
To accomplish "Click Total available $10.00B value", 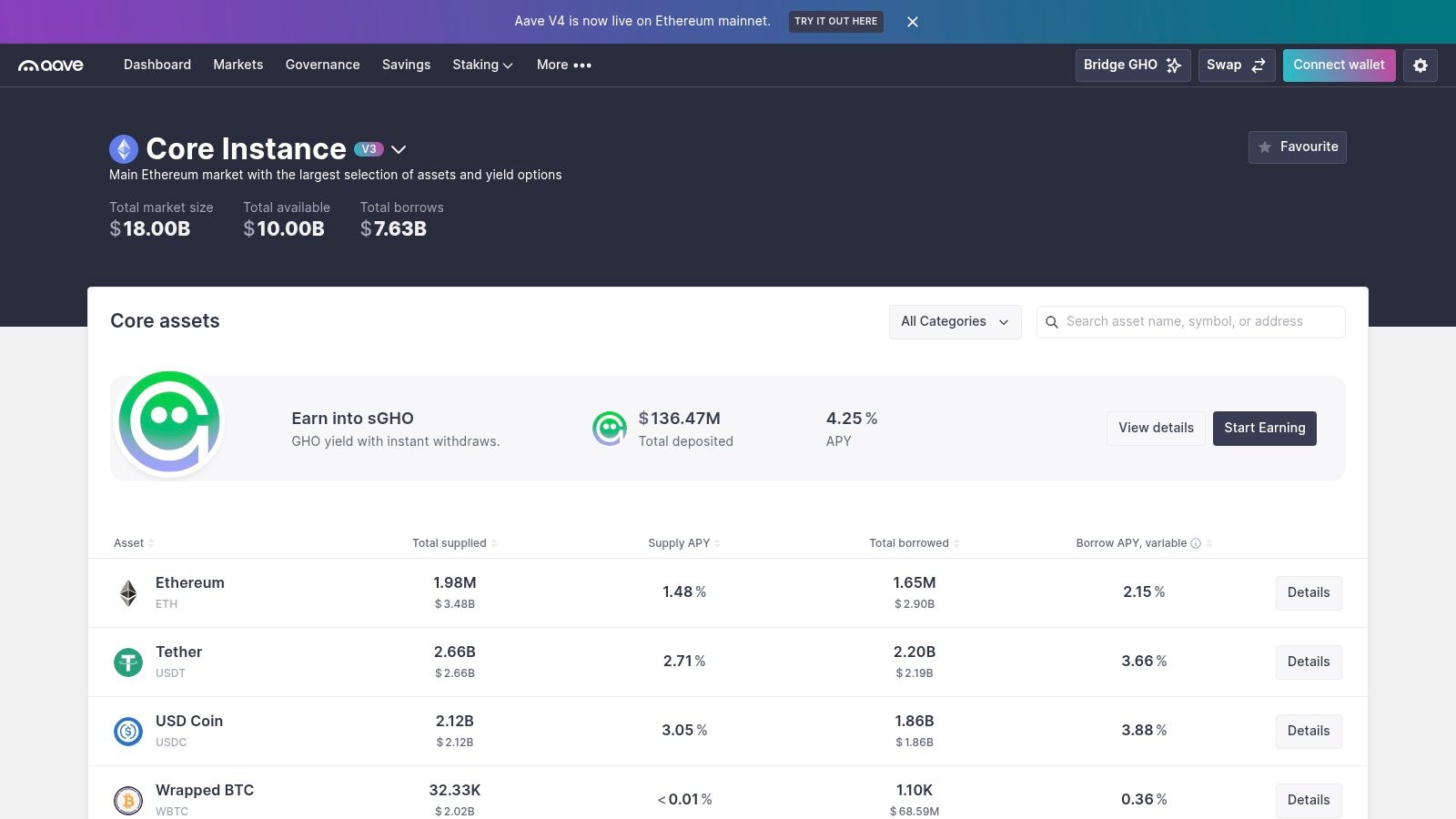I will (x=284, y=229).
